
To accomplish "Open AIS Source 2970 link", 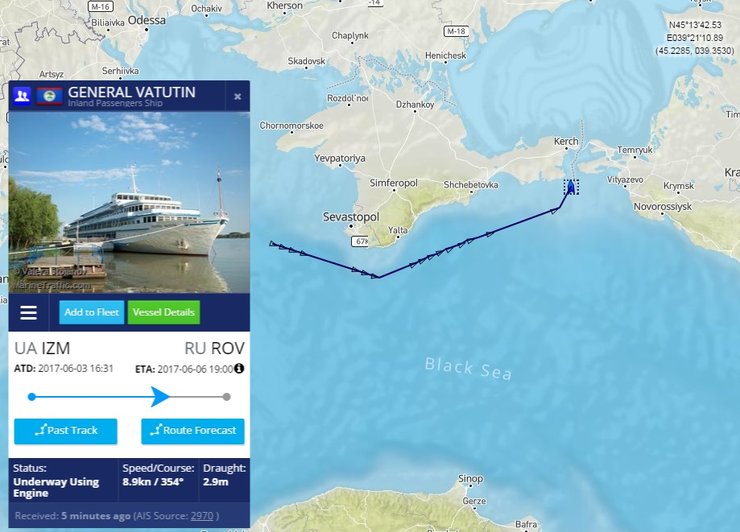I will (202, 516).
